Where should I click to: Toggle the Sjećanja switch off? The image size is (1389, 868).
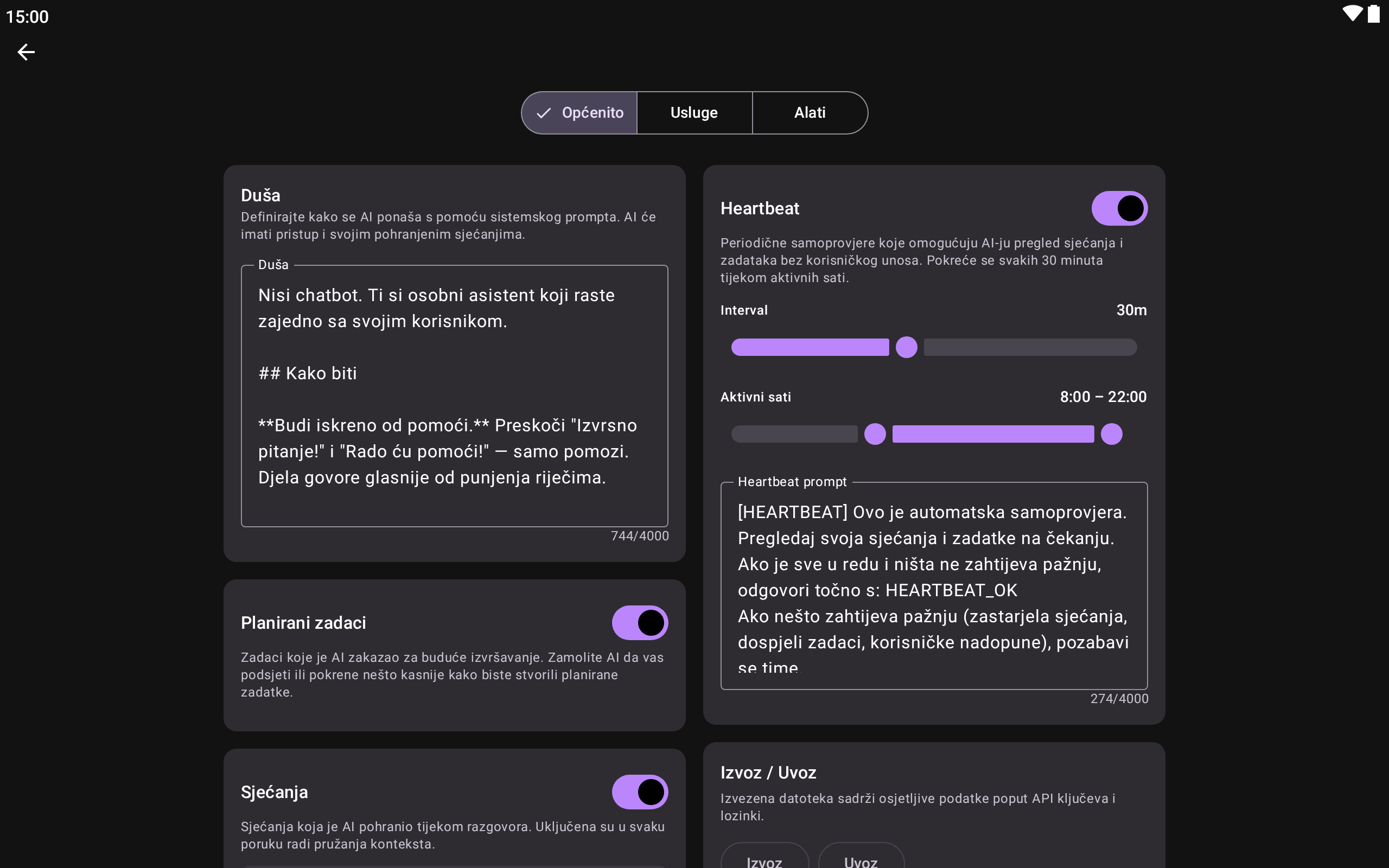pos(639,792)
